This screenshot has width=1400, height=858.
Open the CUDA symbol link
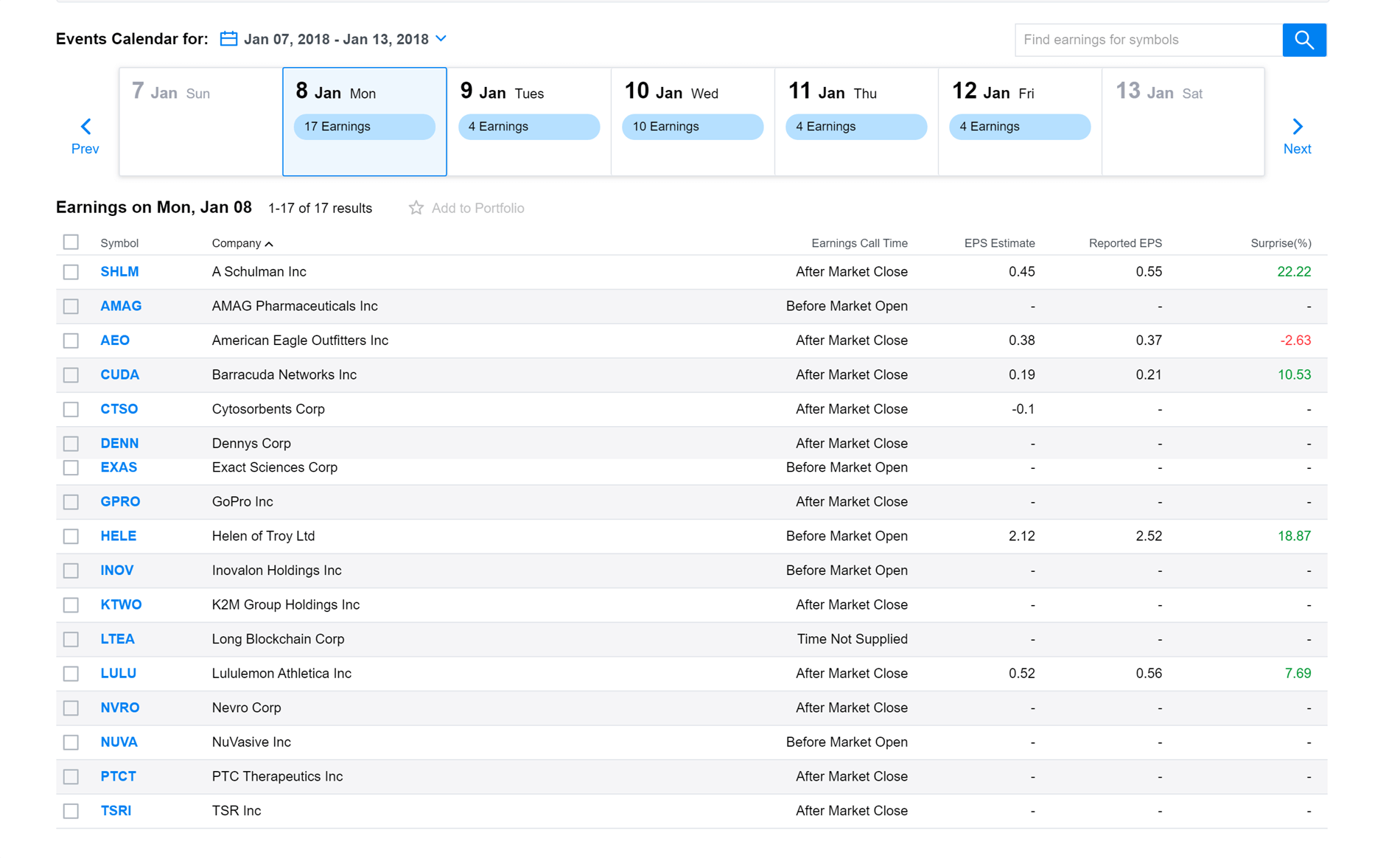pos(119,374)
